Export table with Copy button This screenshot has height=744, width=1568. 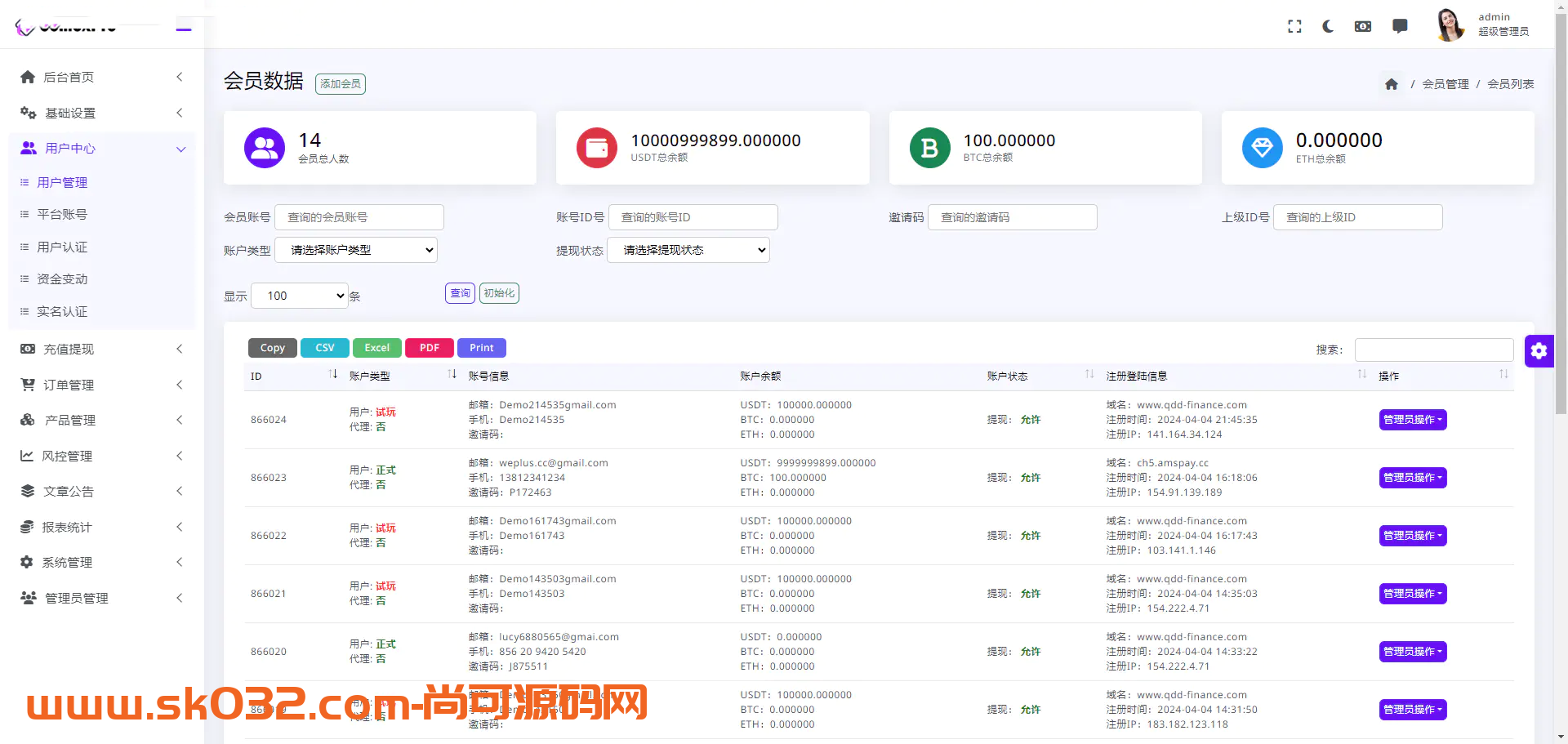coord(273,348)
